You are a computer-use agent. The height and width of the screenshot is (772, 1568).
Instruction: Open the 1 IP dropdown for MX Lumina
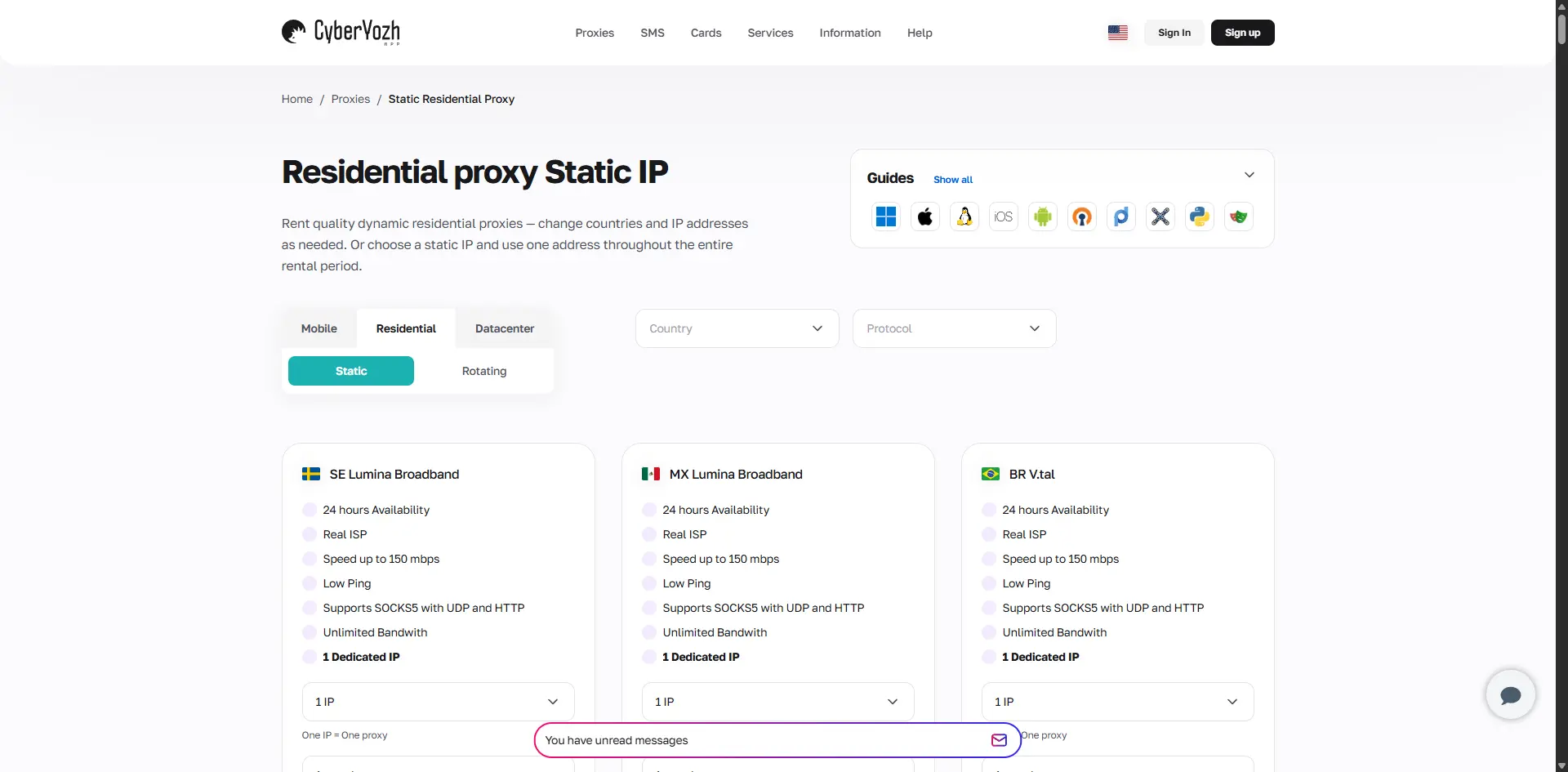click(778, 702)
